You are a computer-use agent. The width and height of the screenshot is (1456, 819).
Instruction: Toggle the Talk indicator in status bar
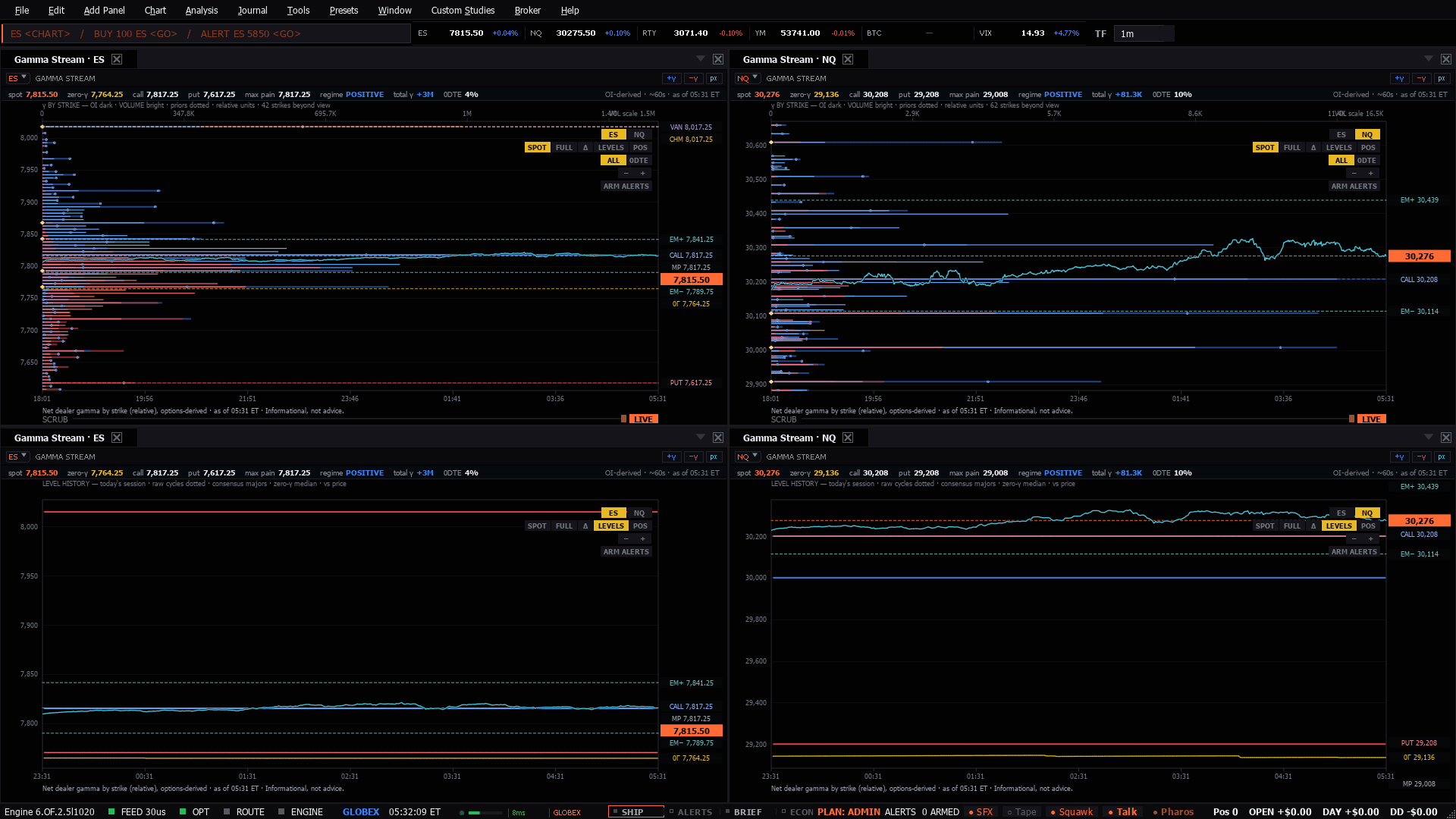tap(1122, 812)
